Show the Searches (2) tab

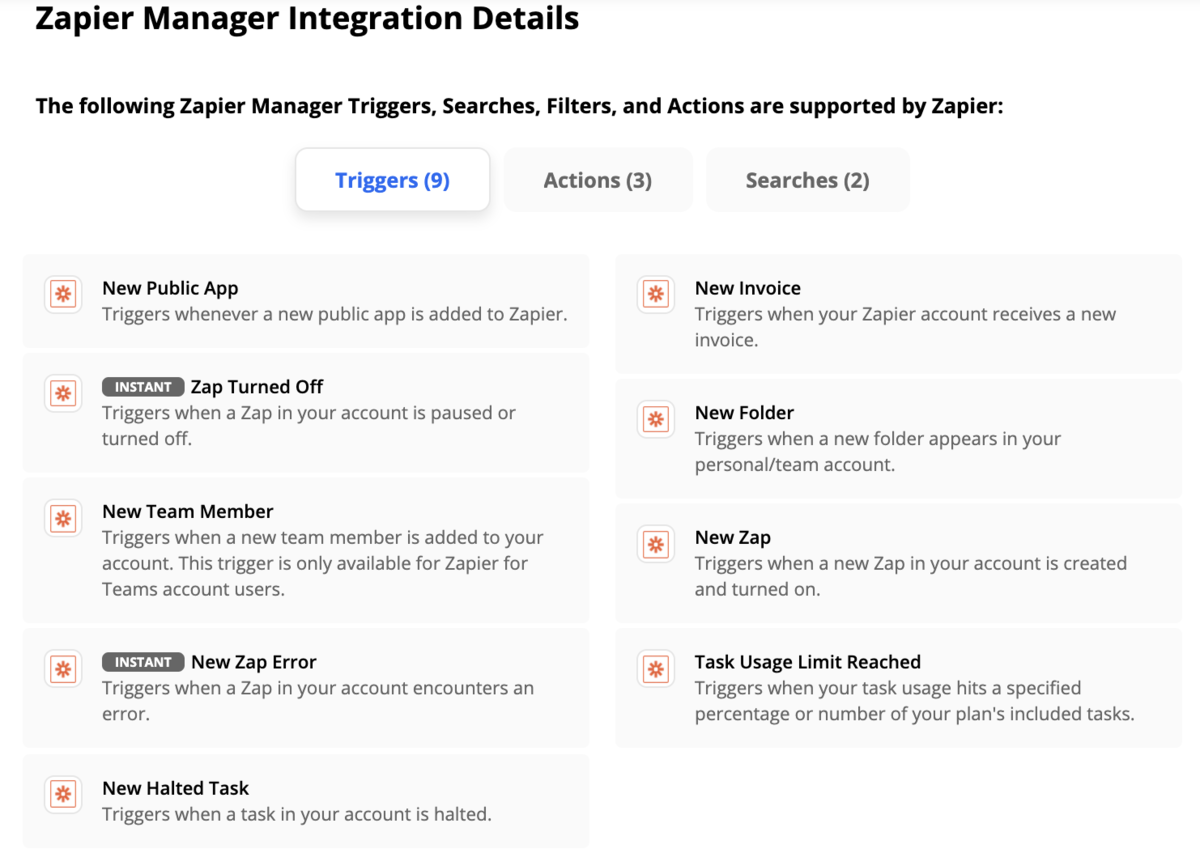pyautogui.click(x=808, y=180)
